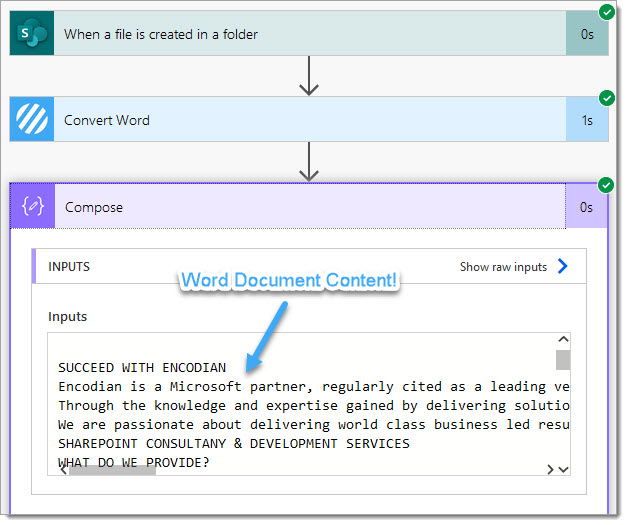Click the Compose action curly-brace icon
This screenshot has height=525, width=627.
tap(33, 206)
